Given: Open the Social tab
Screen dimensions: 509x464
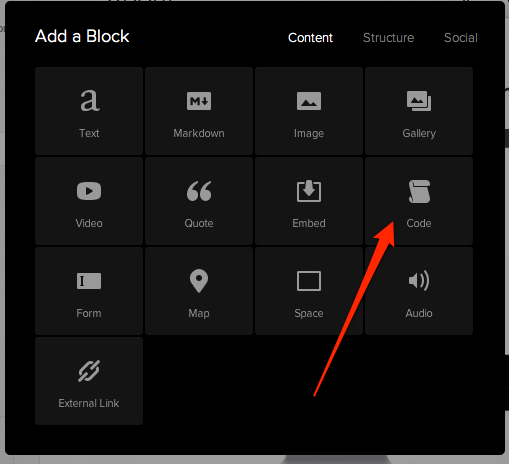Looking at the screenshot, I should point(461,38).
